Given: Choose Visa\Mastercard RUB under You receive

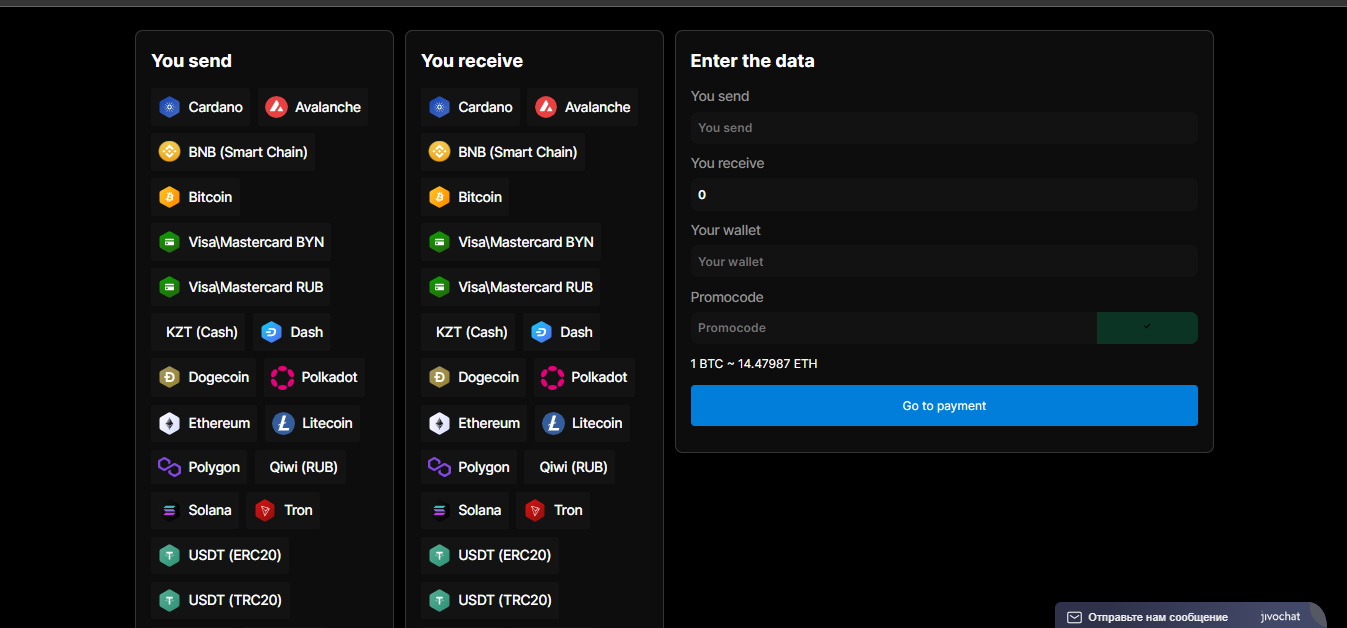Looking at the screenshot, I should pyautogui.click(x=510, y=287).
